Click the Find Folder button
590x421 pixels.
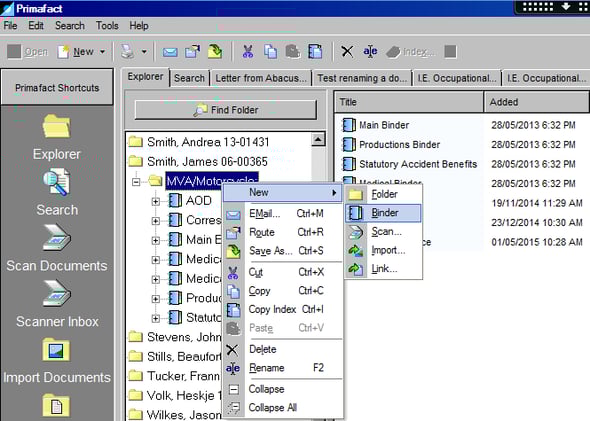(x=225, y=110)
